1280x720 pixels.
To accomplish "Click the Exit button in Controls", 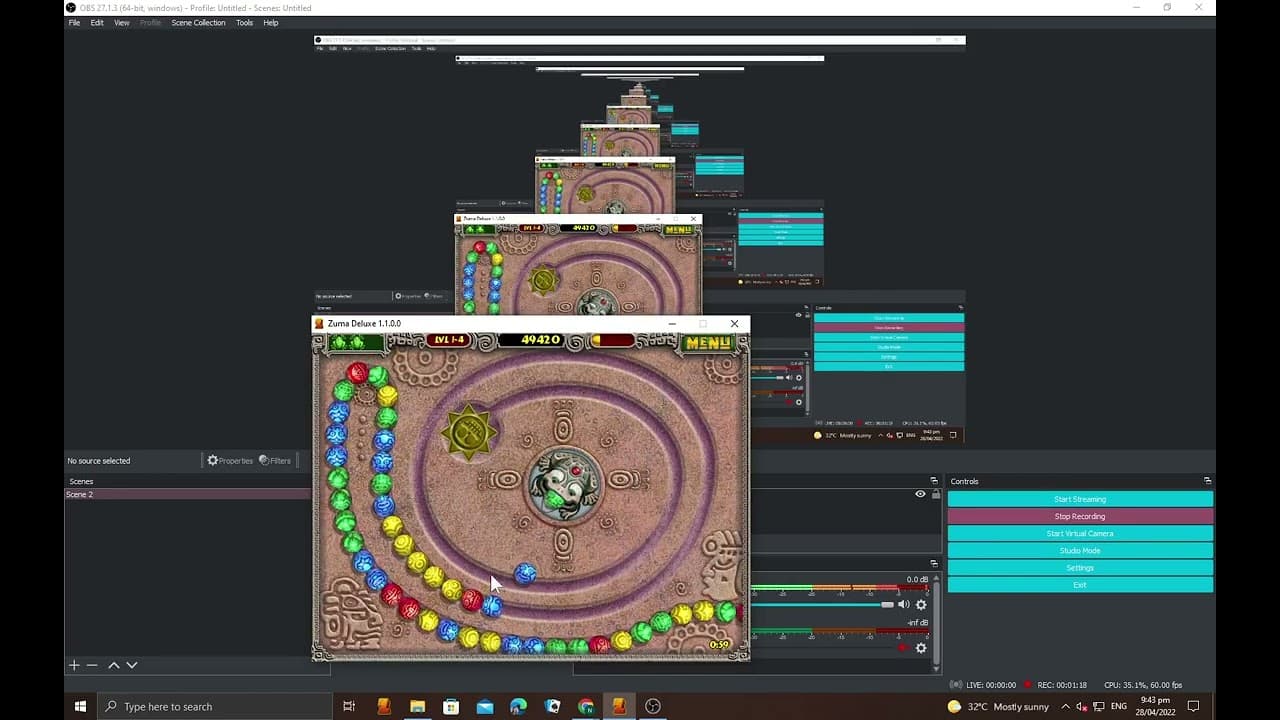I will 1080,584.
